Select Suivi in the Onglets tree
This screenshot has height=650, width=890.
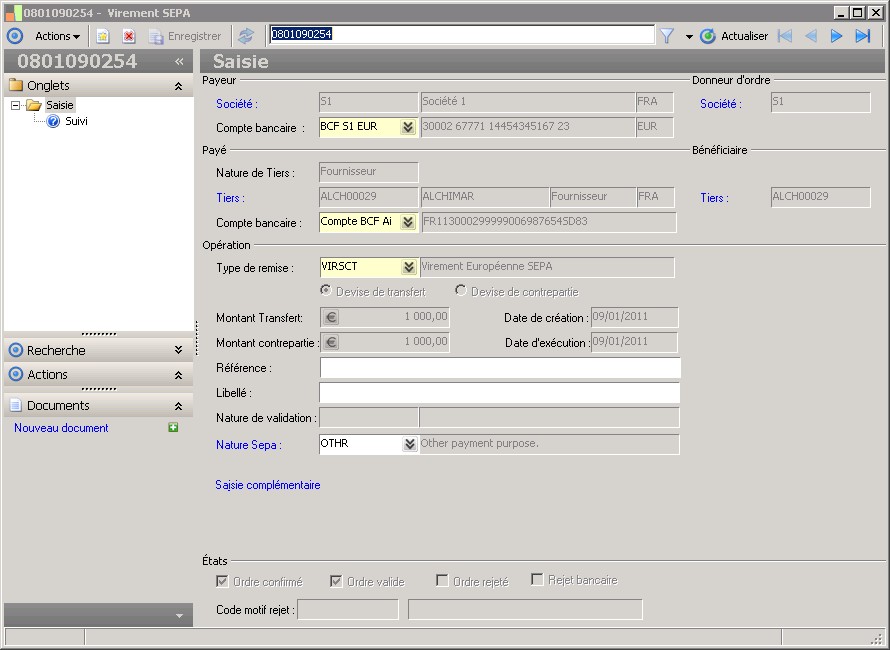pos(76,121)
